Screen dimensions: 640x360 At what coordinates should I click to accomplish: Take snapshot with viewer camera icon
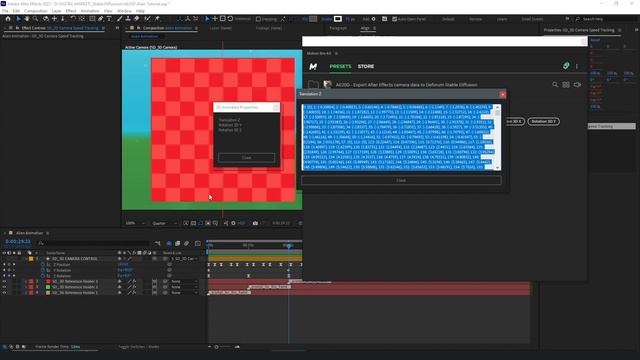tap(255, 223)
